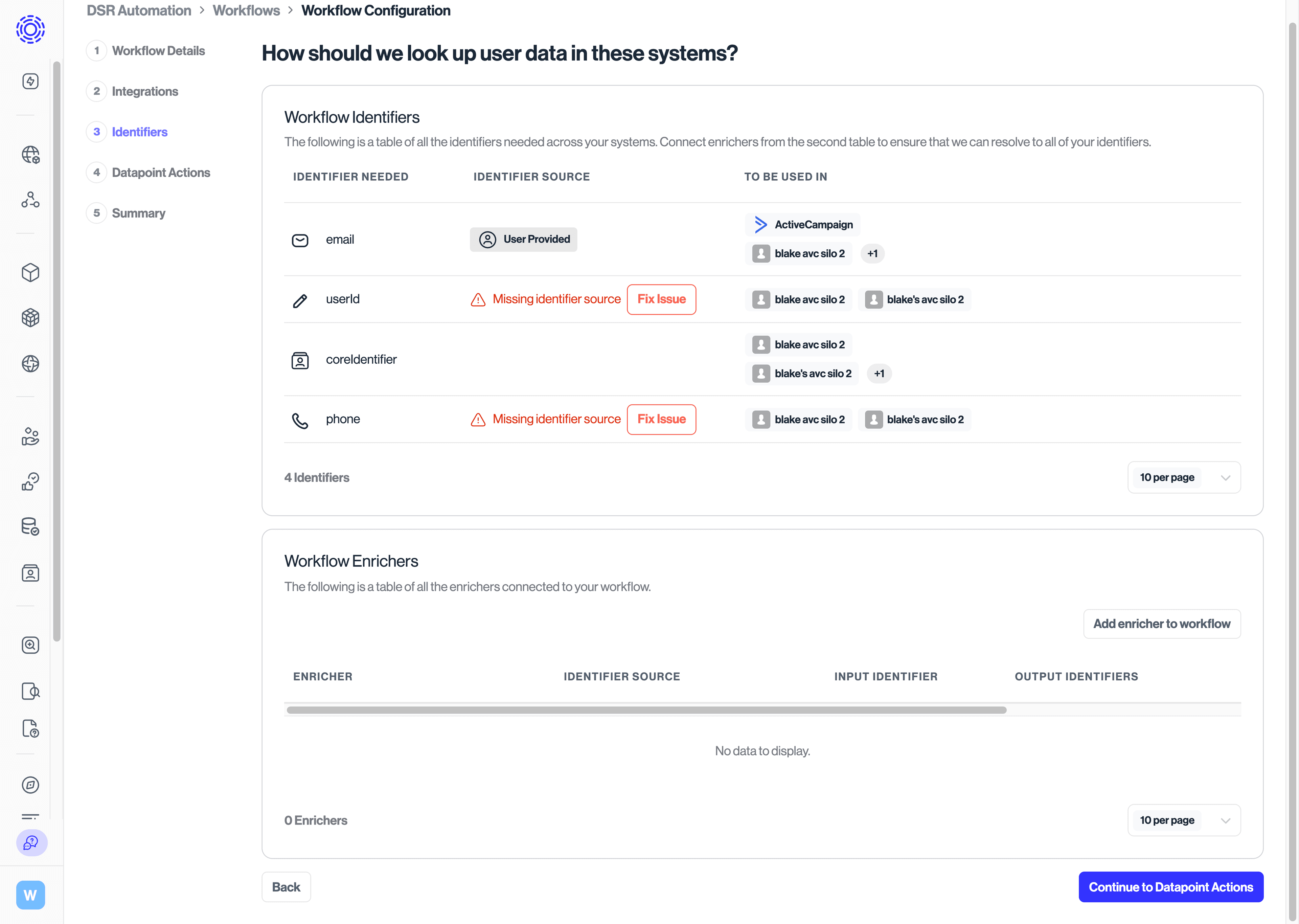Click the globe with shield sidebar icon
Viewport: 1299px width, 924px height.
(30, 155)
